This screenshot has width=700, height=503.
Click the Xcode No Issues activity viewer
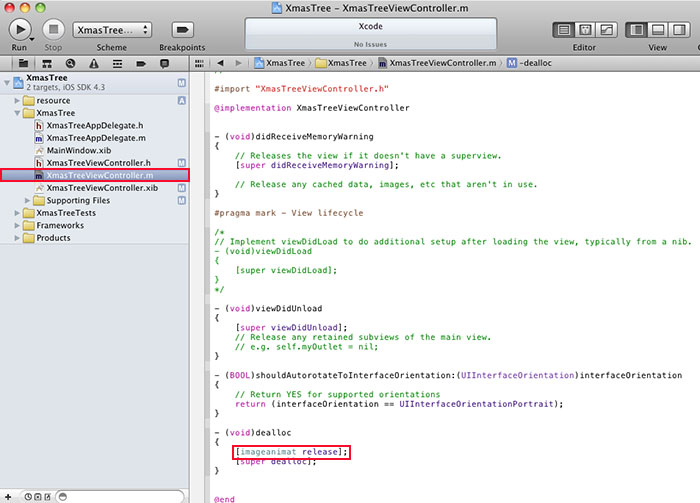[371, 34]
